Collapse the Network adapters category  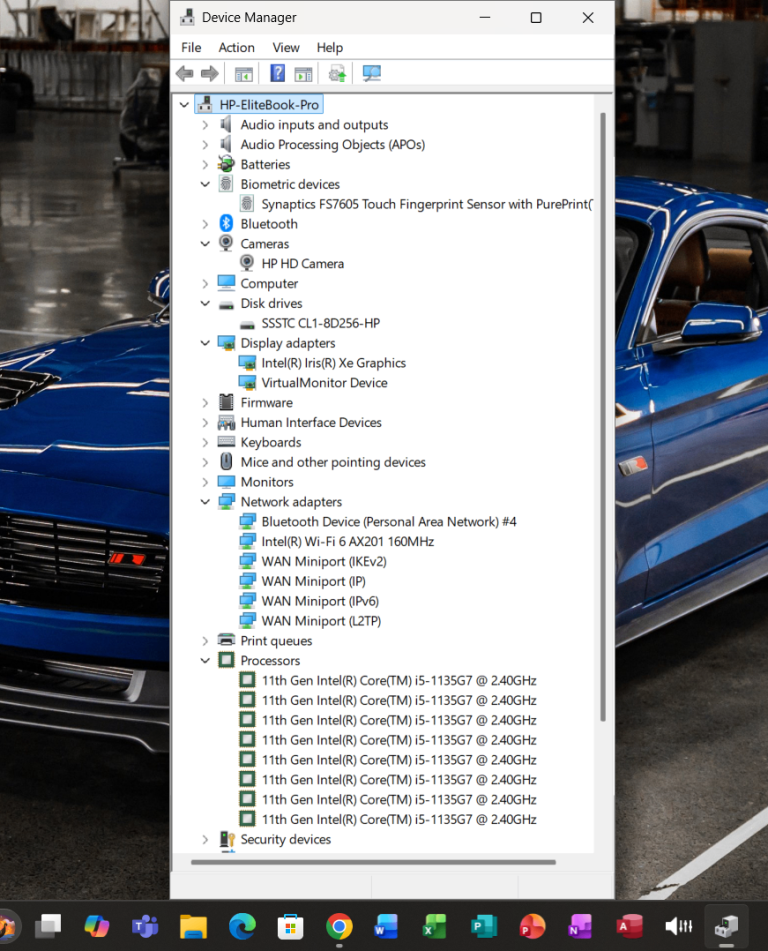pyautogui.click(x=205, y=502)
